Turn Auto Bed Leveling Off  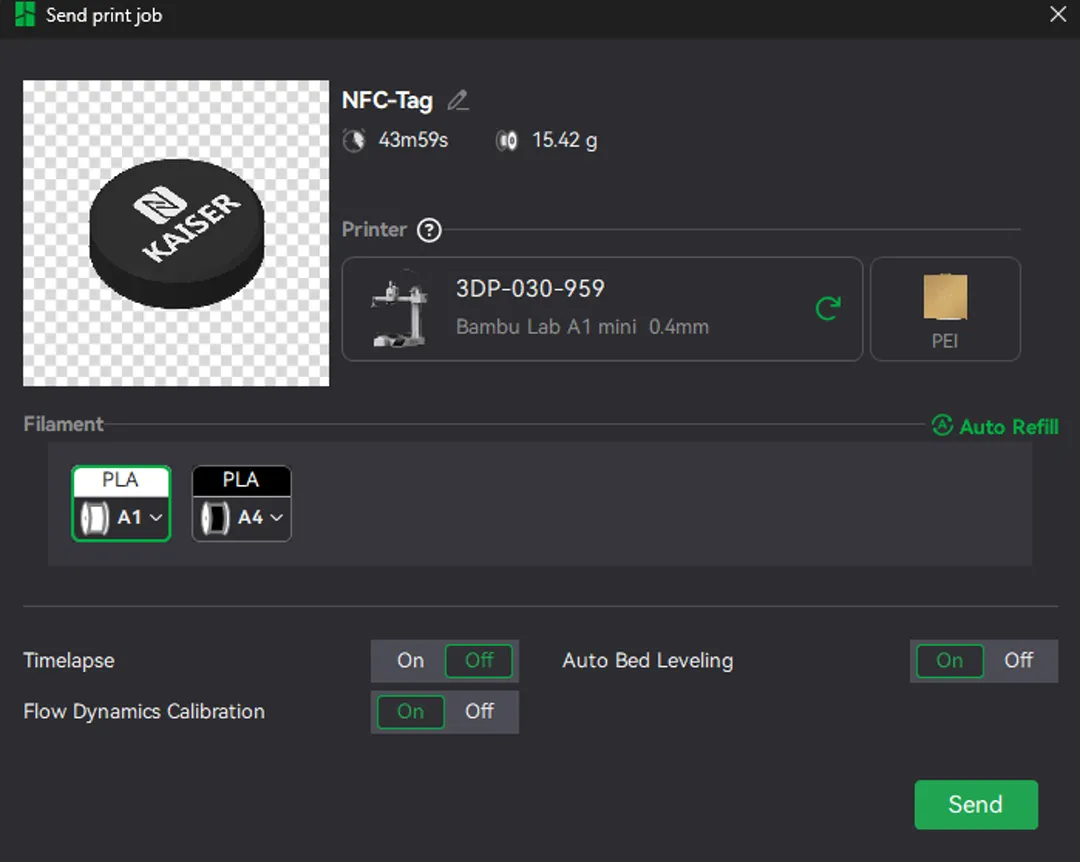[1019, 661]
